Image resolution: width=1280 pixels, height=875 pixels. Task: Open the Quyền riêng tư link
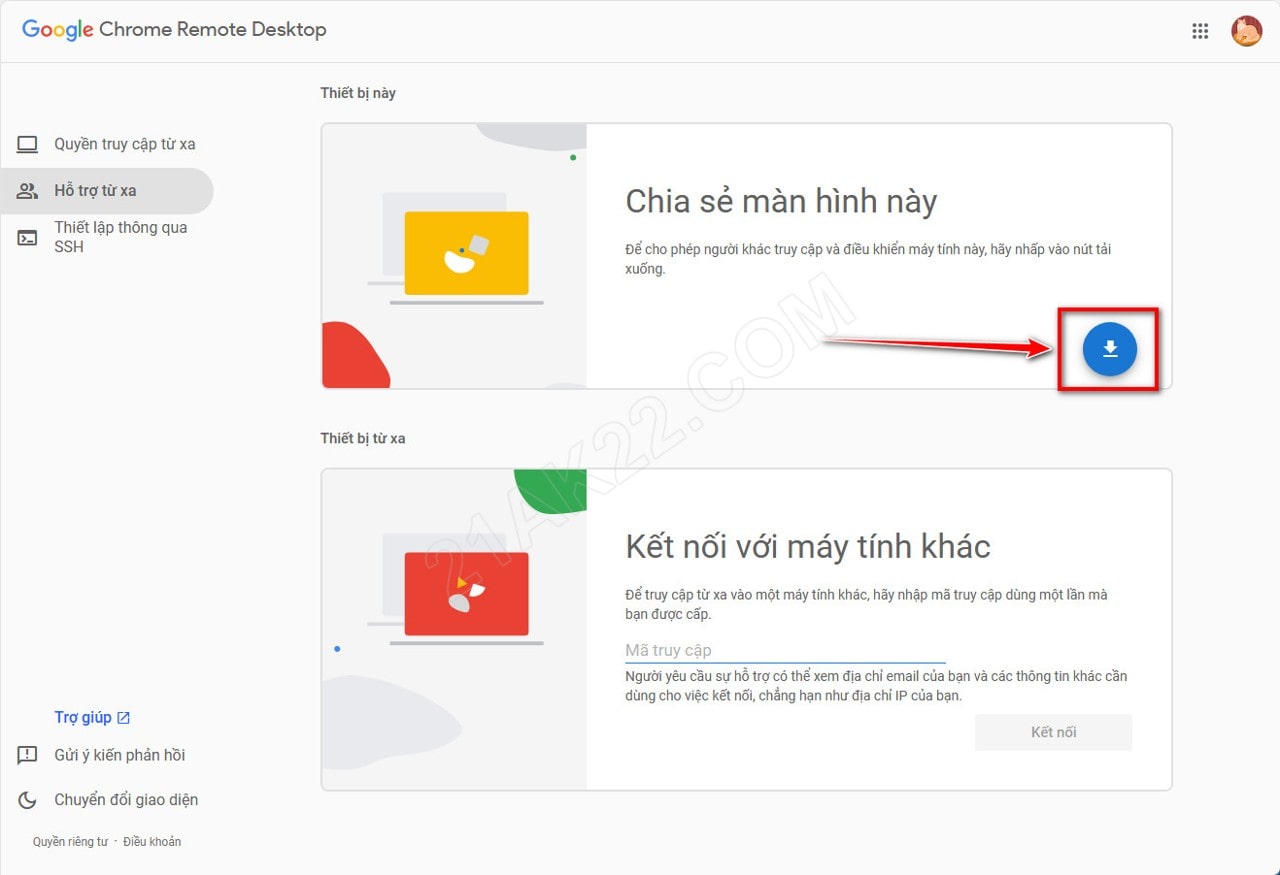(x=70, y=842)
